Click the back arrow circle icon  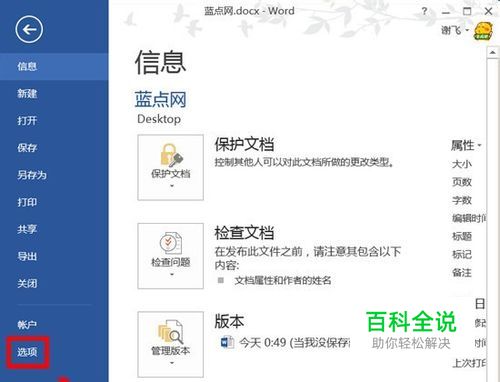tap(29, 29)
